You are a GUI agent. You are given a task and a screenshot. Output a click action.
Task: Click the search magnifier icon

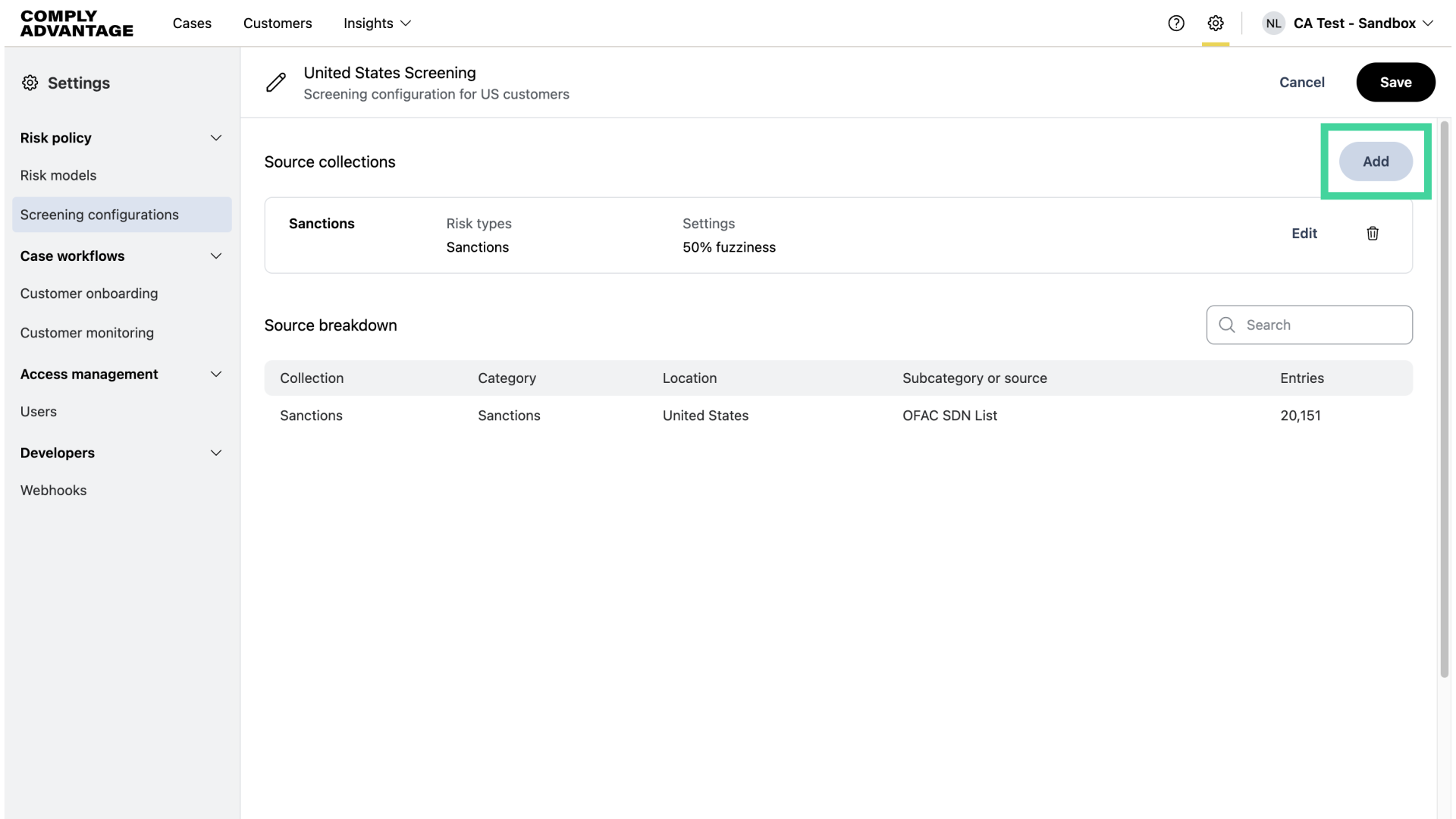pyautogui.click(x=1227, y=325)
